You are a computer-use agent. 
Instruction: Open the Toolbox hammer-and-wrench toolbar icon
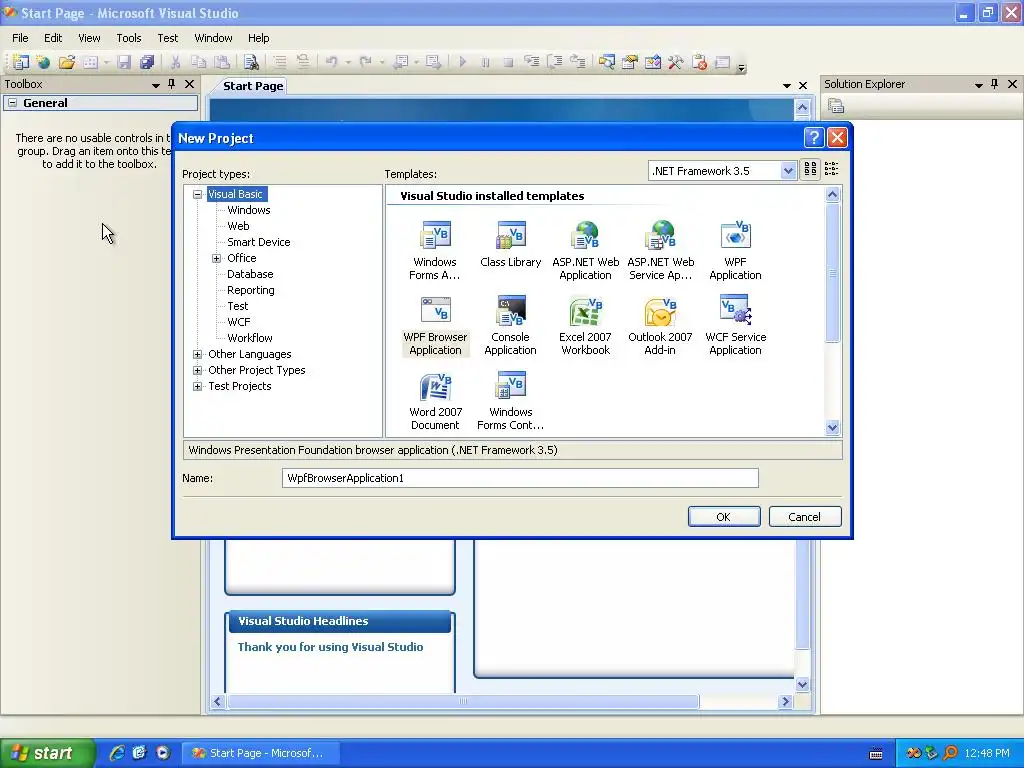(x=675, y=62)
